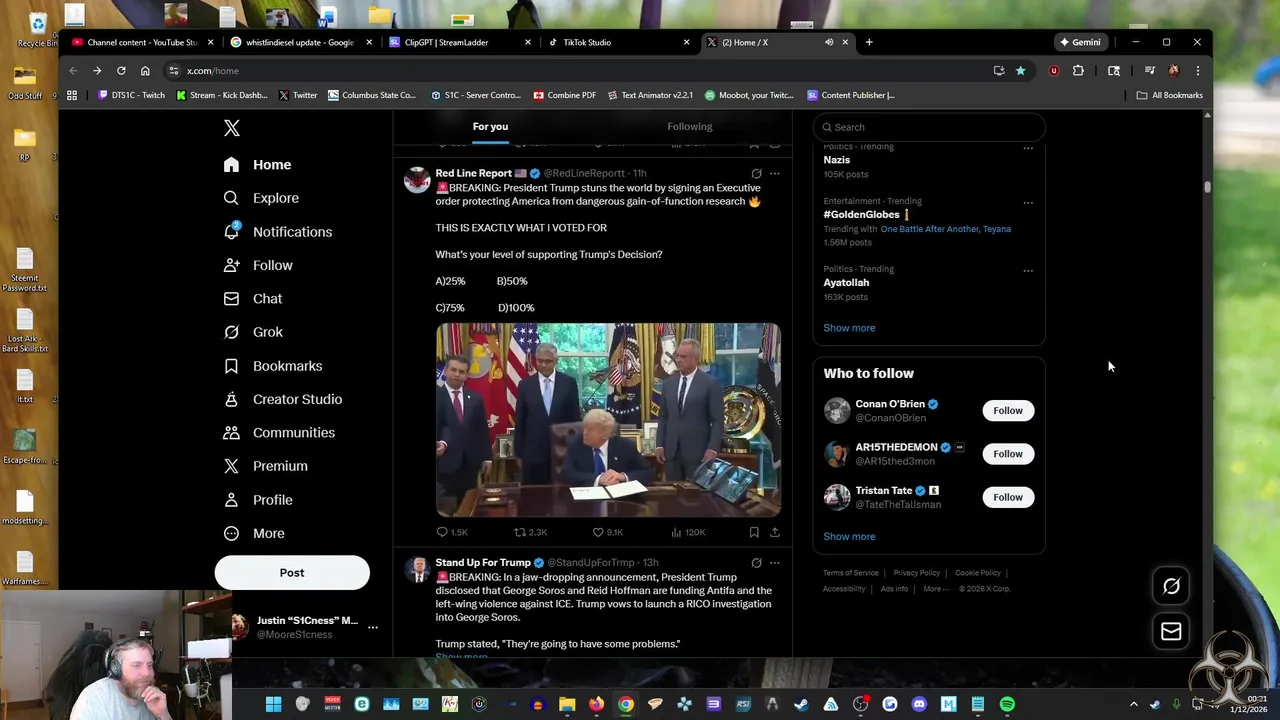
Task: Open Spotify from the taskbar
Action: (1007, 704)
